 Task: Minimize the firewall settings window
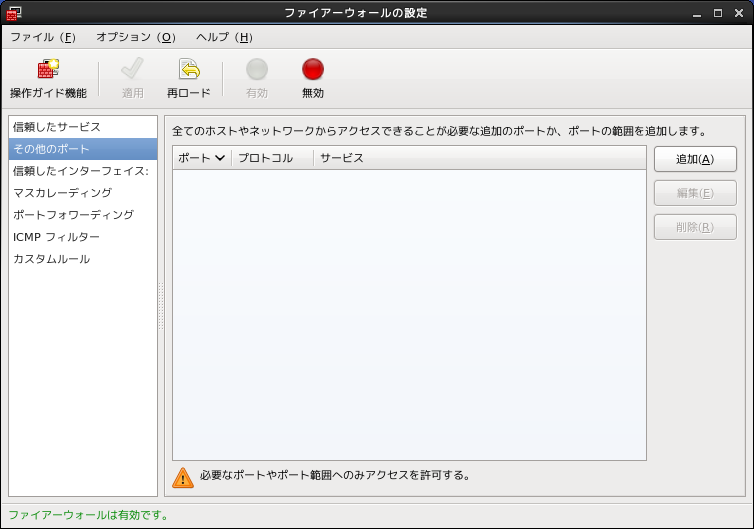[x=697, y=13]
